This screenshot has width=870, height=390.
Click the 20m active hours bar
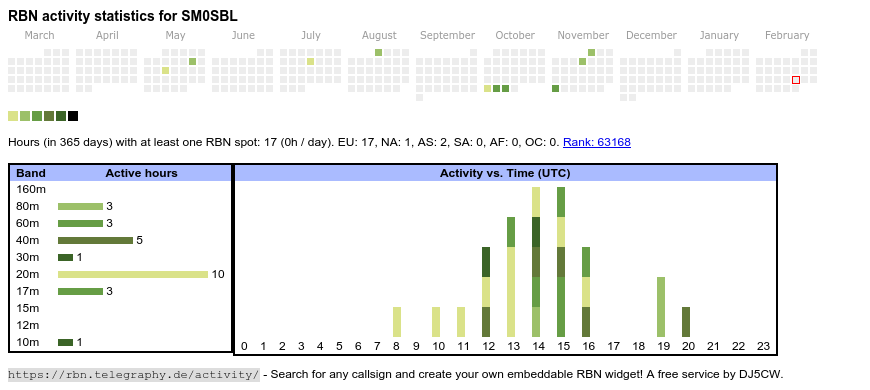pos(133,275)
